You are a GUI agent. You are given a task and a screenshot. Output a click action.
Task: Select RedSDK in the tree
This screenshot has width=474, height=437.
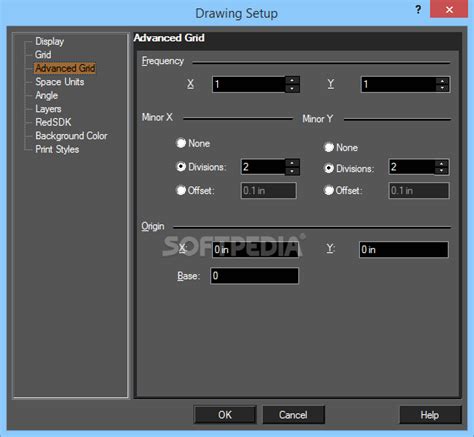pos(53,122)
